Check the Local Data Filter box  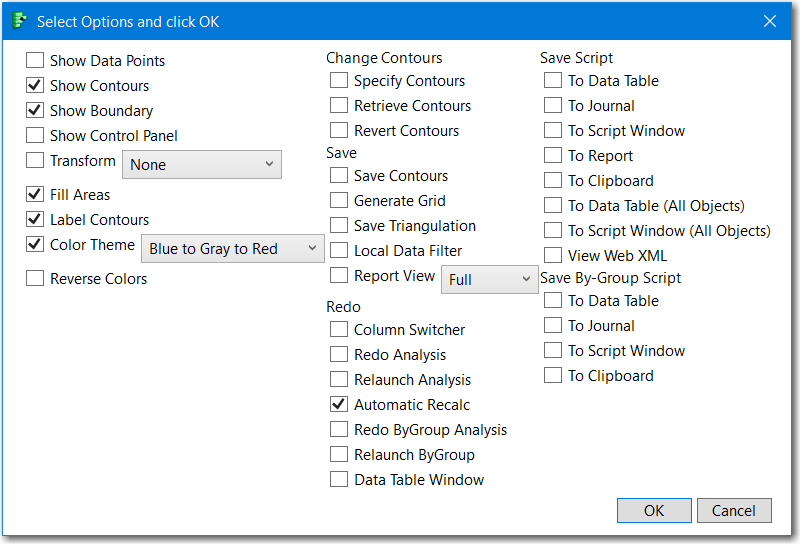pos(339,251)
